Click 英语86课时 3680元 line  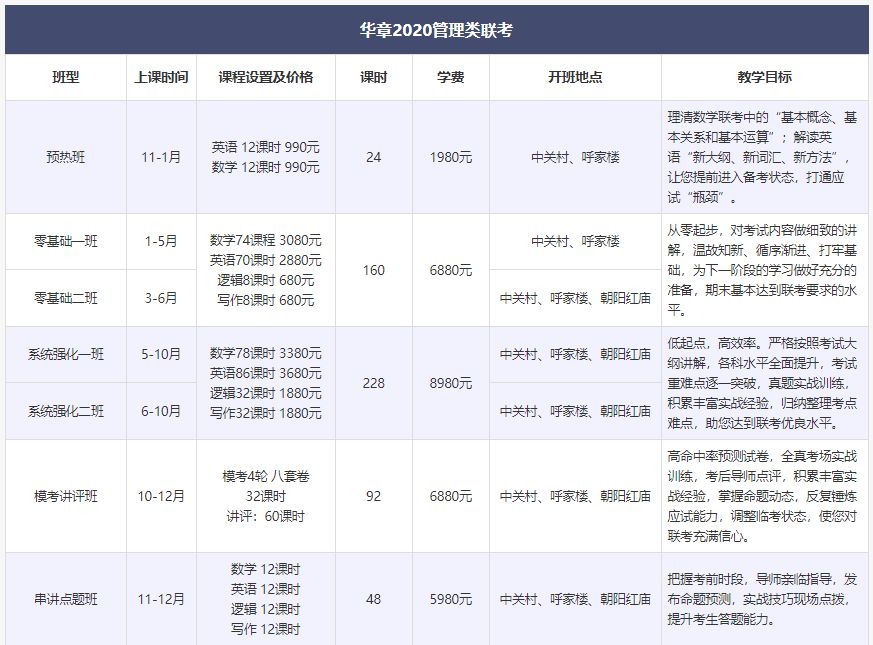pos(266,373)
